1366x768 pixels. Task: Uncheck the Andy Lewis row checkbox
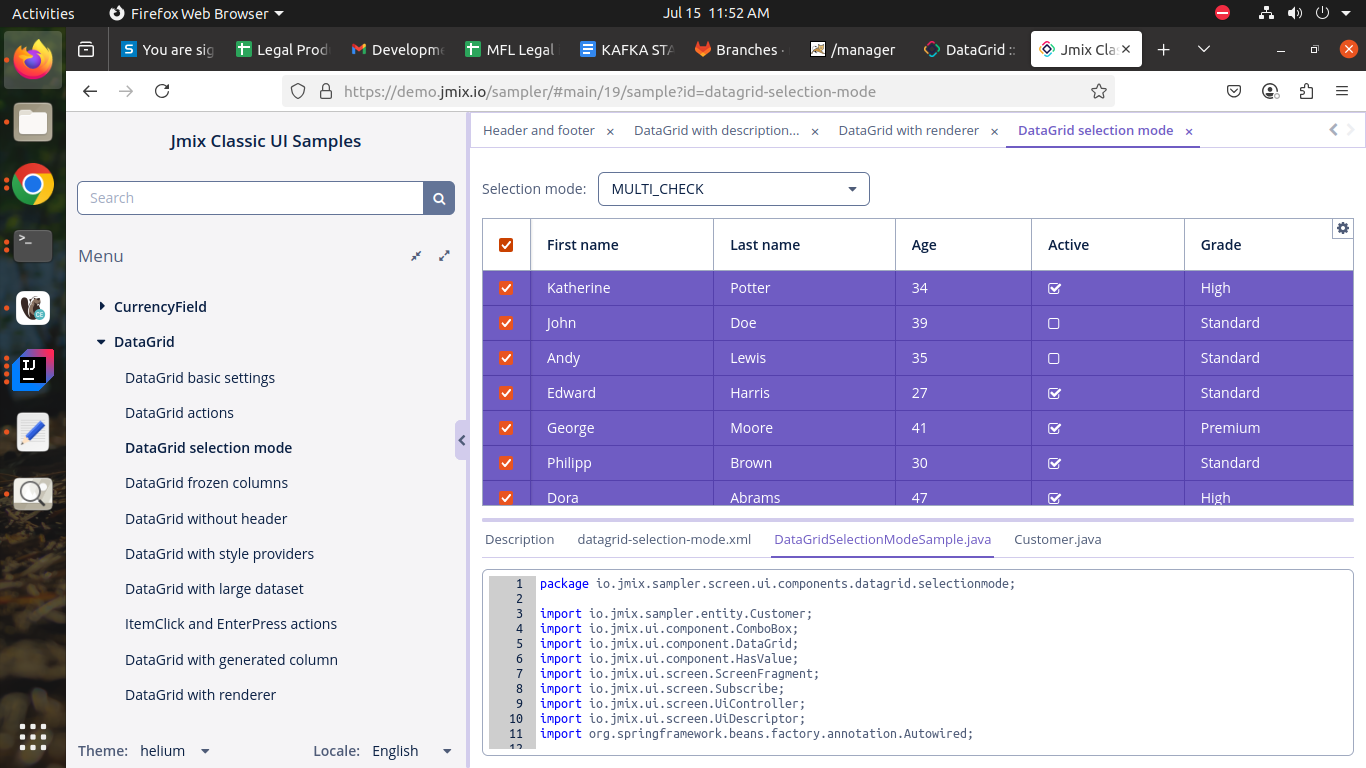click(x=506, y=358)
